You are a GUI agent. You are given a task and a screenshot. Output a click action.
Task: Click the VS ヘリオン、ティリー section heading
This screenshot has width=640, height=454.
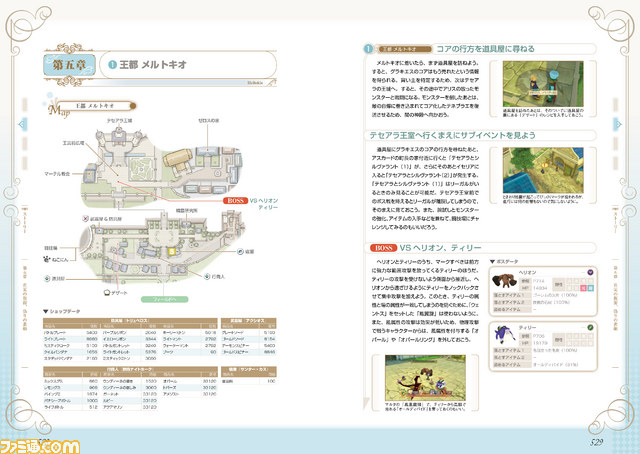440,248
